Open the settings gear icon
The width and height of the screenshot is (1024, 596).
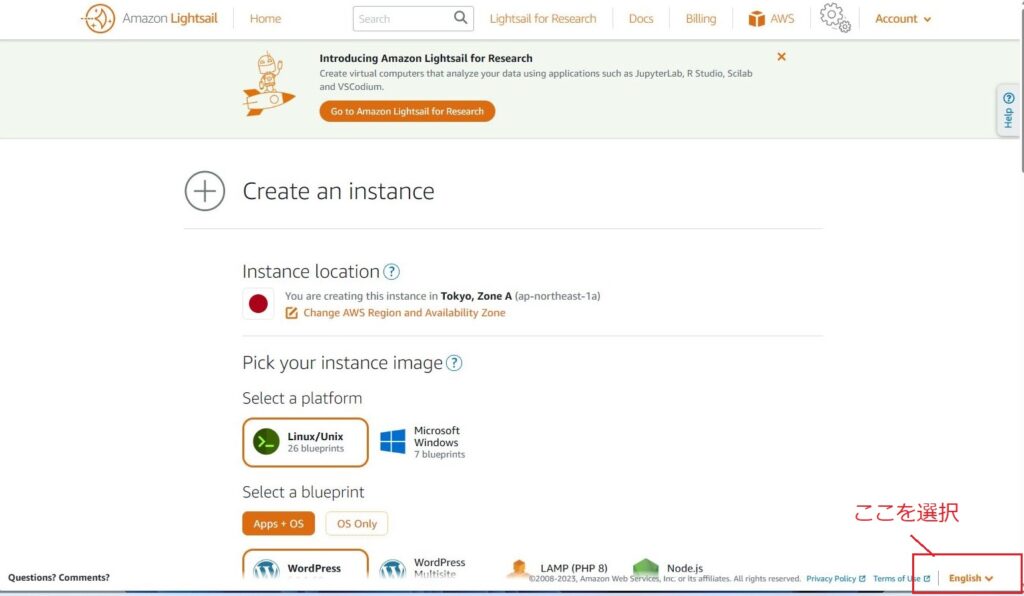tap(835, 18)
